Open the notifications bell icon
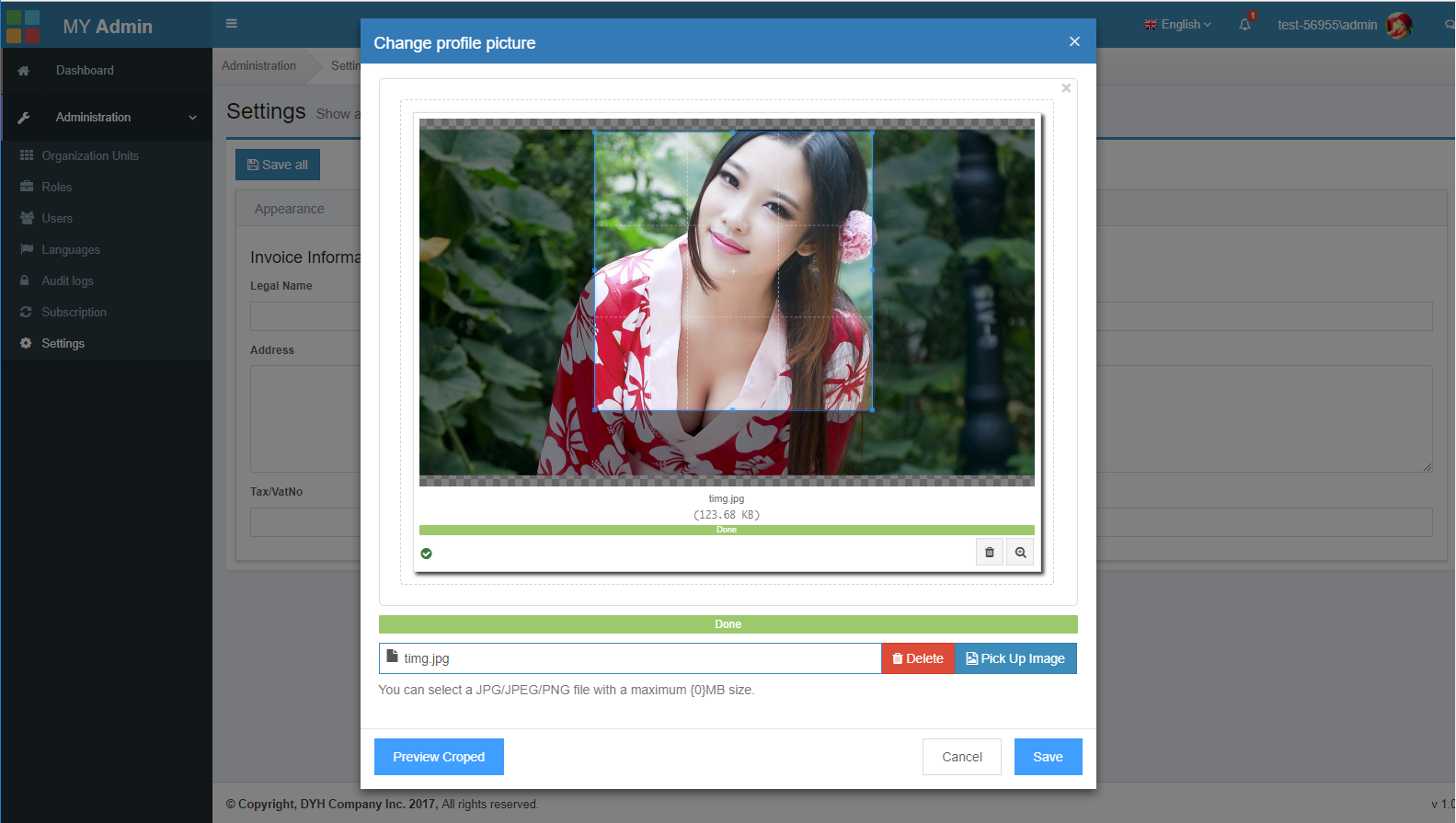This screenshot has height=823, width=1456. click(x=1245, y=25)
